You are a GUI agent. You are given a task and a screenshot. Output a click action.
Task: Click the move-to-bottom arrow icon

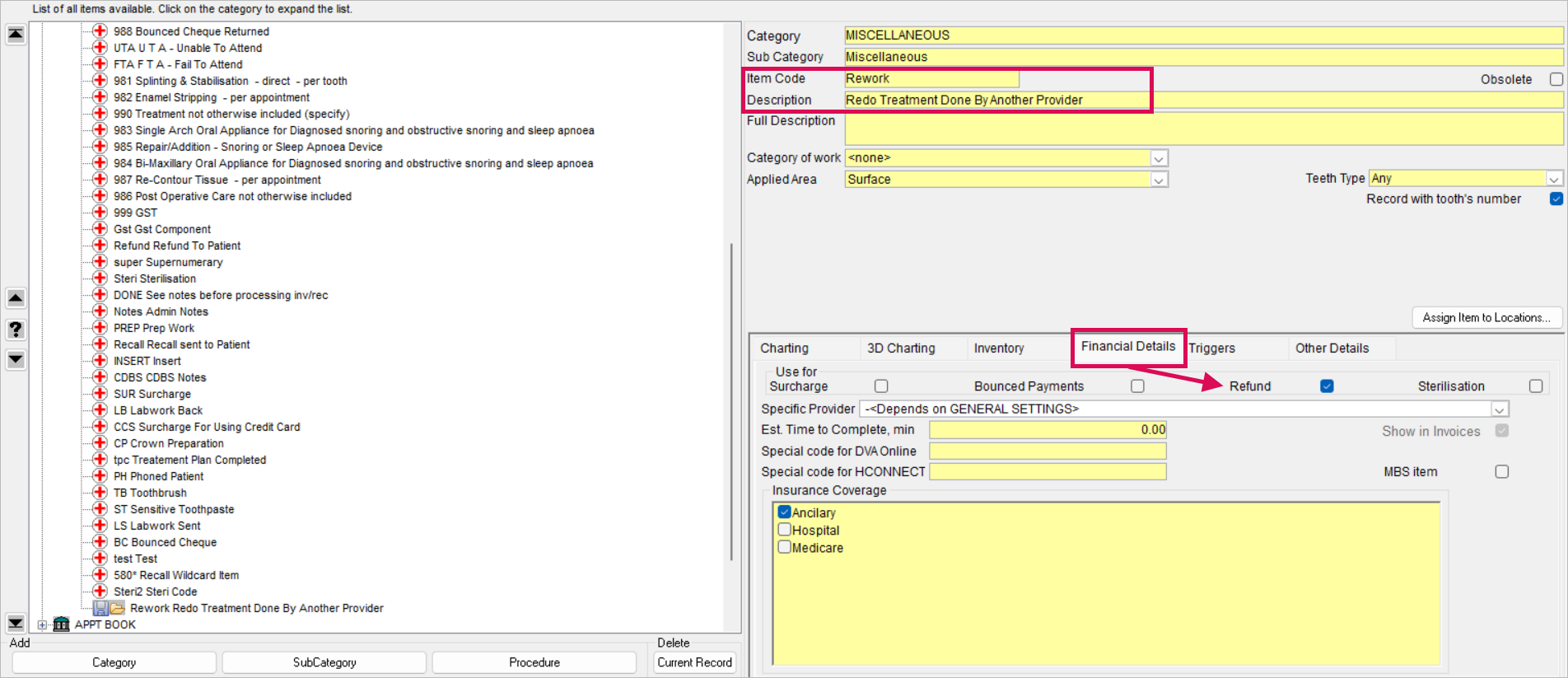pos(16,623)
